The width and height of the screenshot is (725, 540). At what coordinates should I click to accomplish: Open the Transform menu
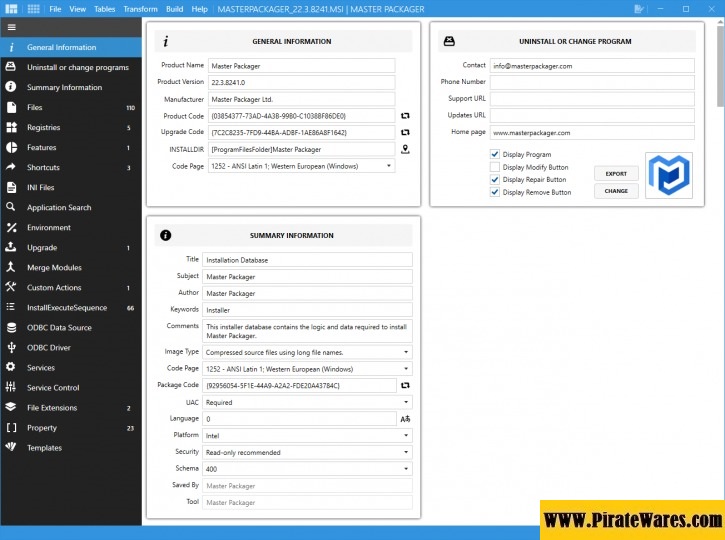coord(140,9)
